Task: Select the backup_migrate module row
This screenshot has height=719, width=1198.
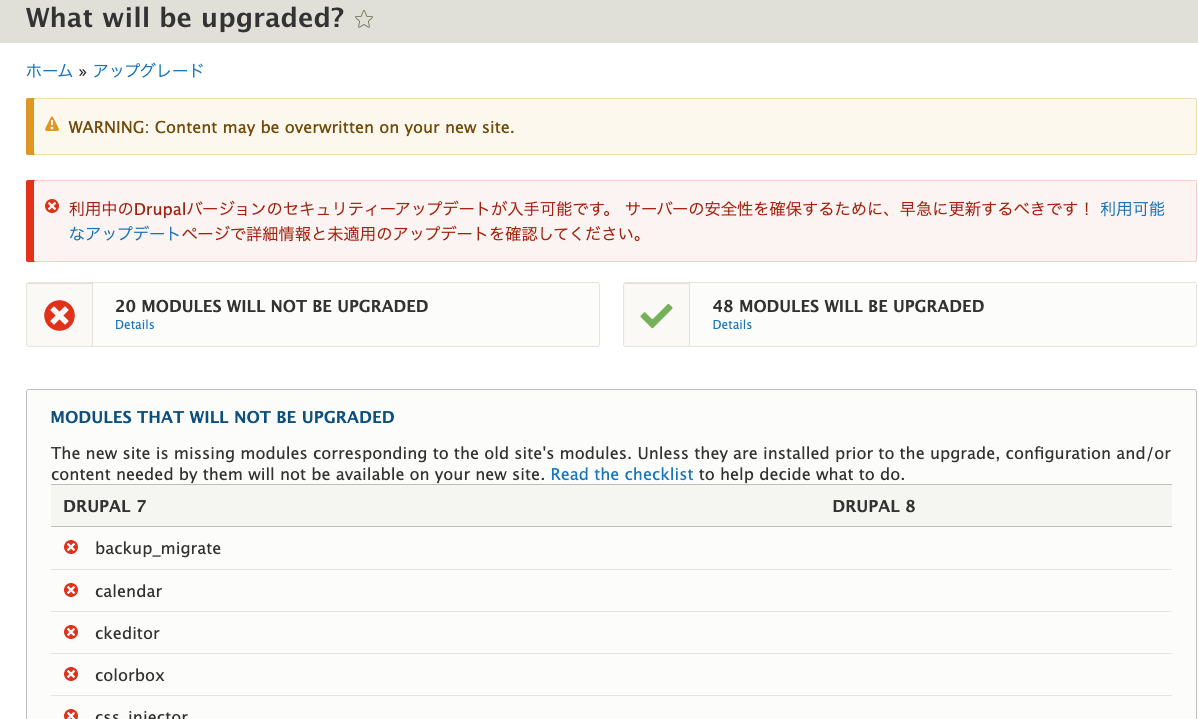Action: pyautogui.click(x=158, y=548)
